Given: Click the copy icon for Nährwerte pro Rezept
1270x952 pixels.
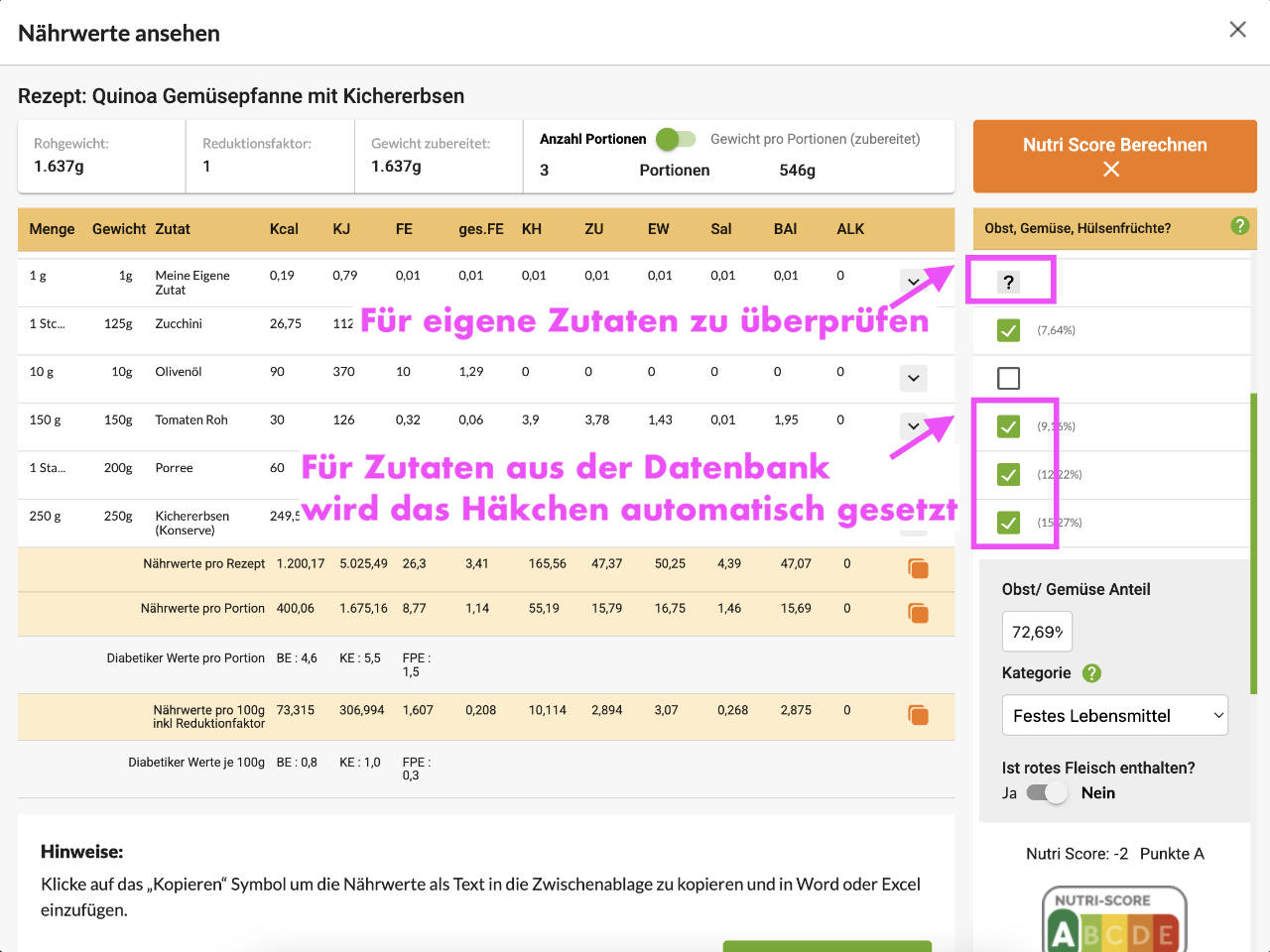Looking at the screenshot, I should (x=917, y=568).
